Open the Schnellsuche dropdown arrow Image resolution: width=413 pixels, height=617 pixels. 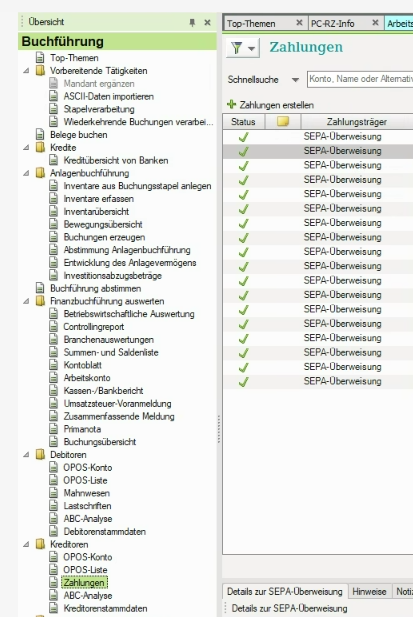[295, 80]
